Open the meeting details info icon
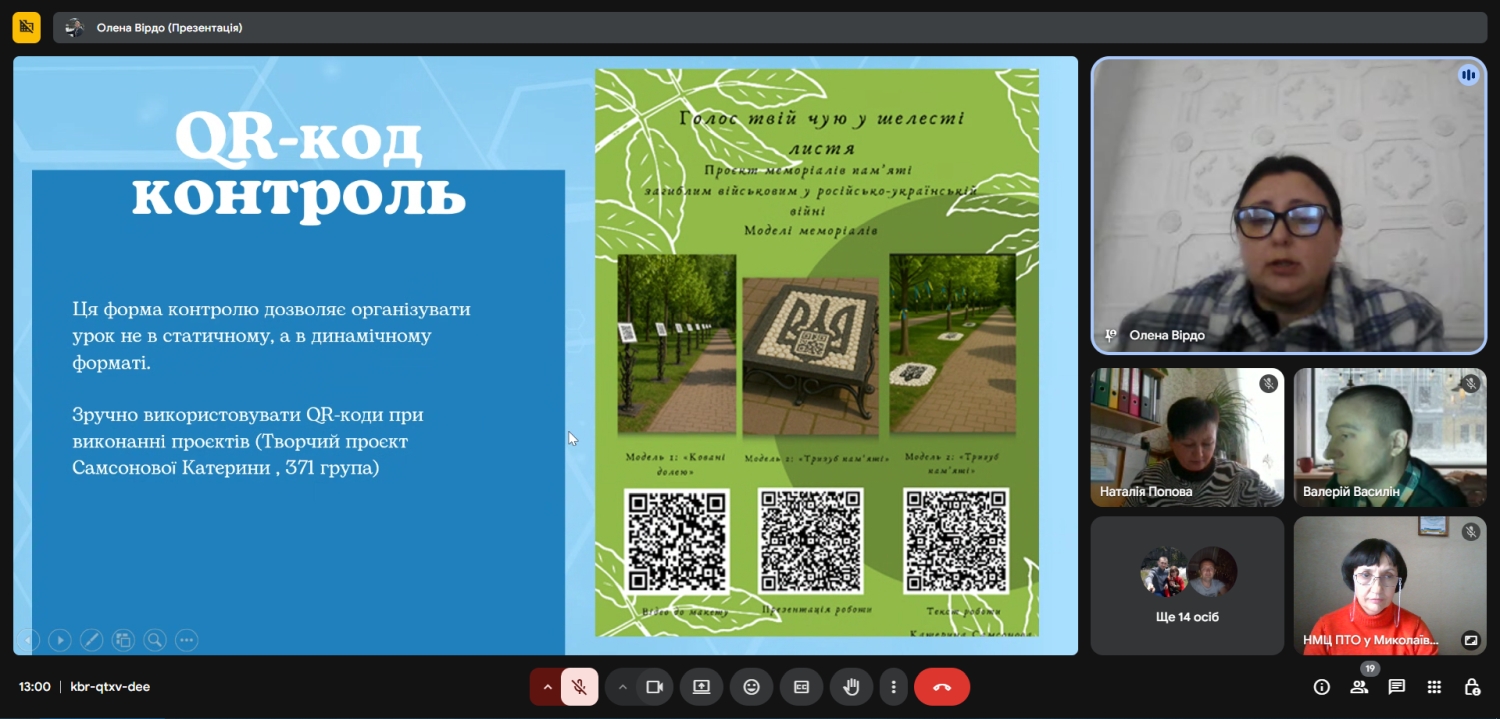The width and height of the screenshot is (1500, 719). 1322,687
